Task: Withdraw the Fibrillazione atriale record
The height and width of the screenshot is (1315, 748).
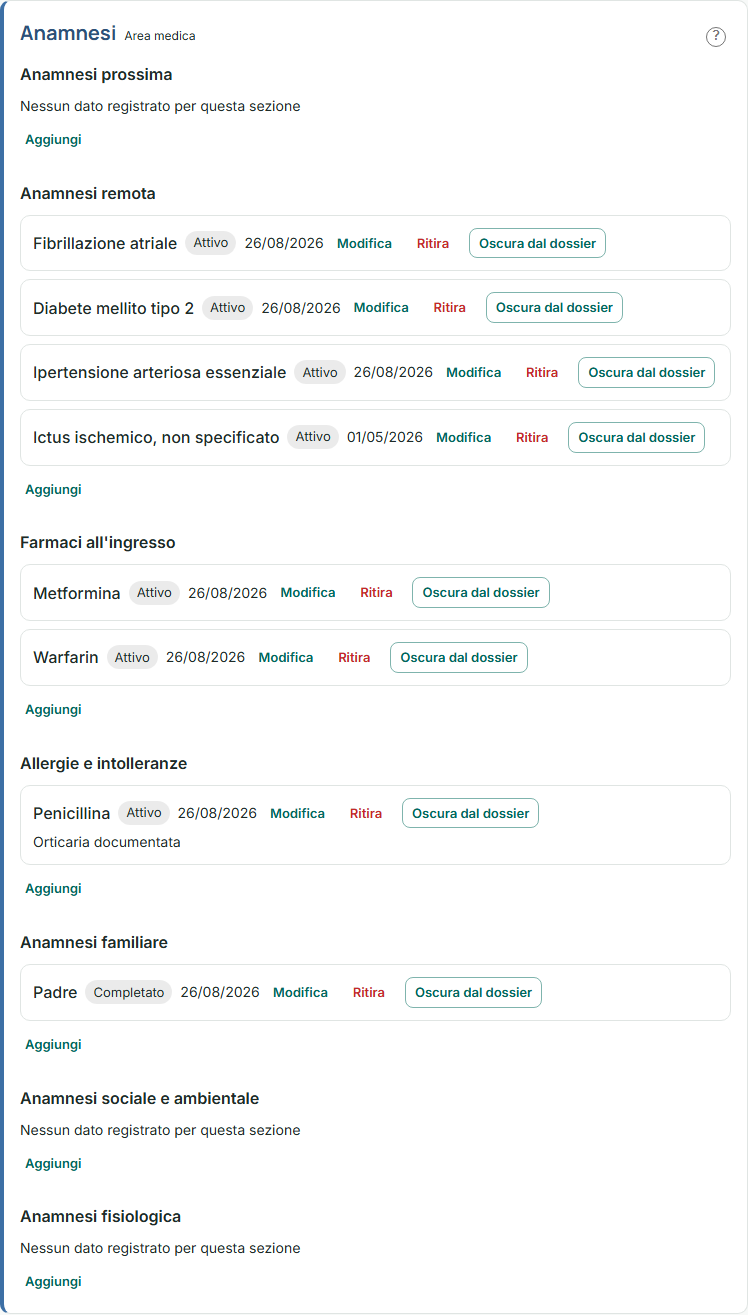Action: point(433,243)
